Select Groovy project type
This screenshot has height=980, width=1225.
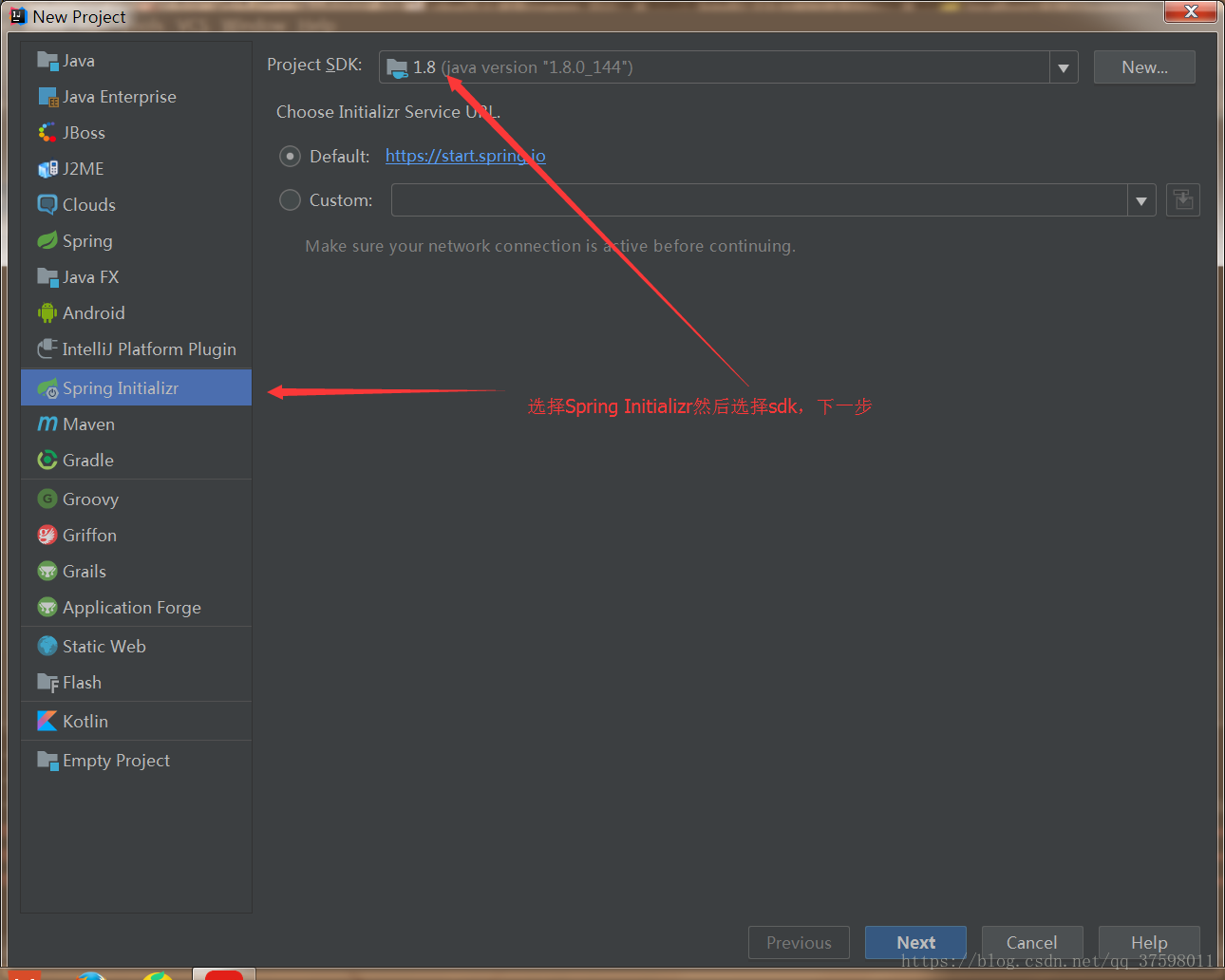136,499
